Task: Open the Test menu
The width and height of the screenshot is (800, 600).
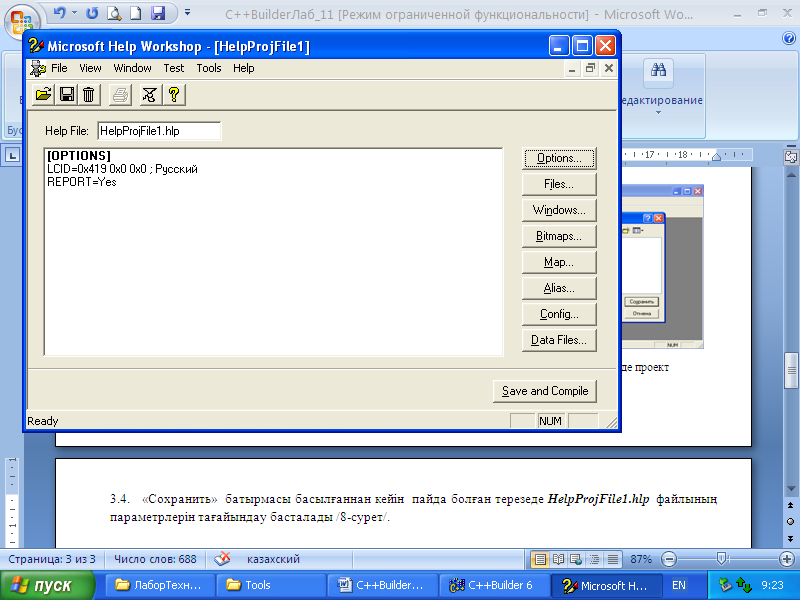Action: 173,68
